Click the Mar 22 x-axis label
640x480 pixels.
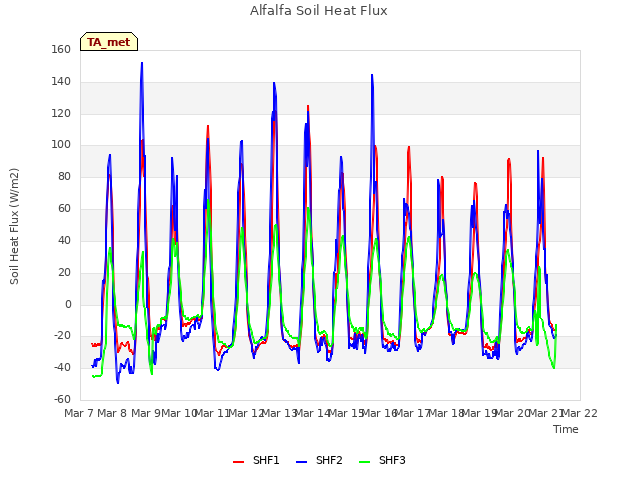(580, 413)
